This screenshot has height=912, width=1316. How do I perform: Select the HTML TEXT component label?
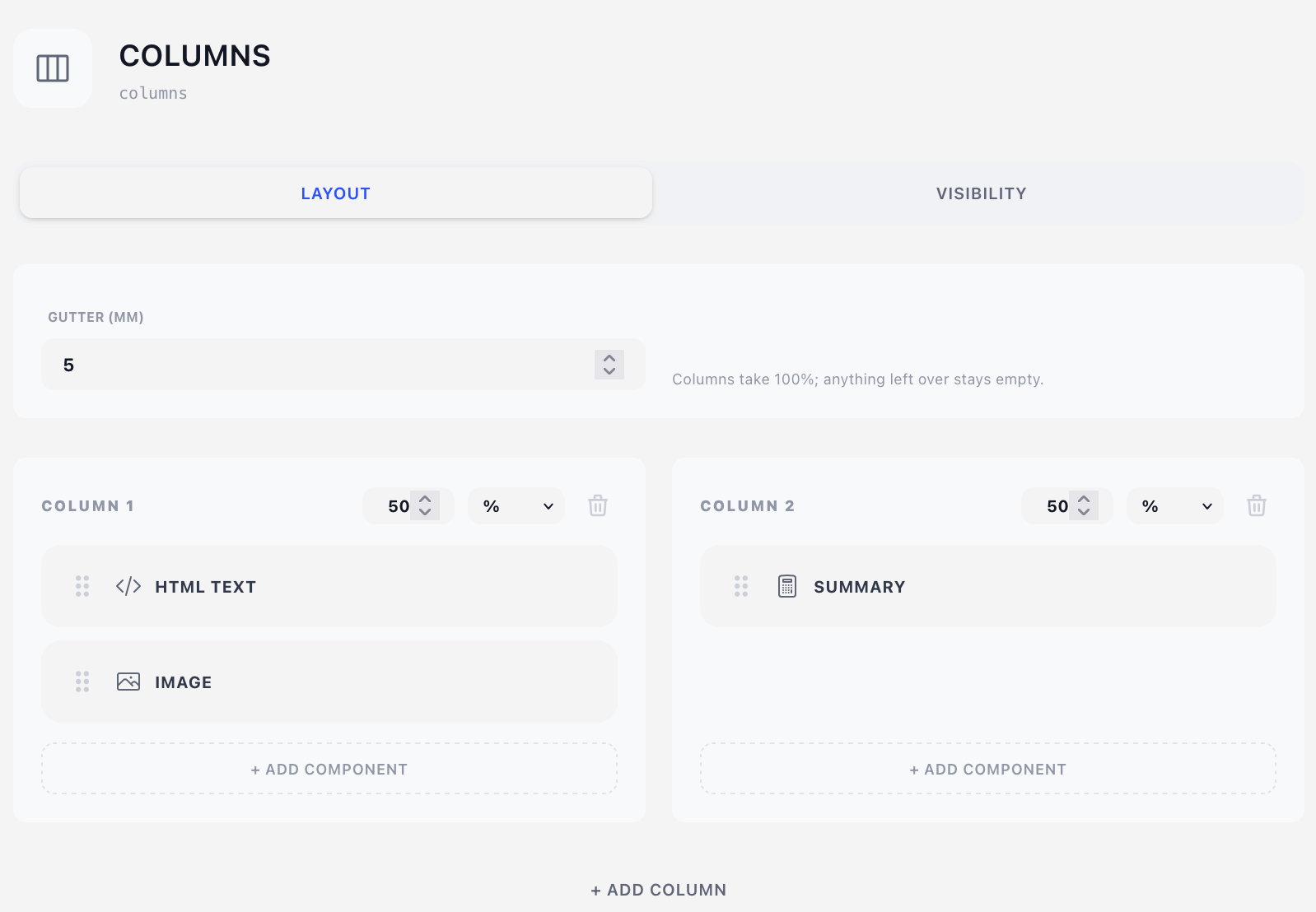[x=205, y=587]
